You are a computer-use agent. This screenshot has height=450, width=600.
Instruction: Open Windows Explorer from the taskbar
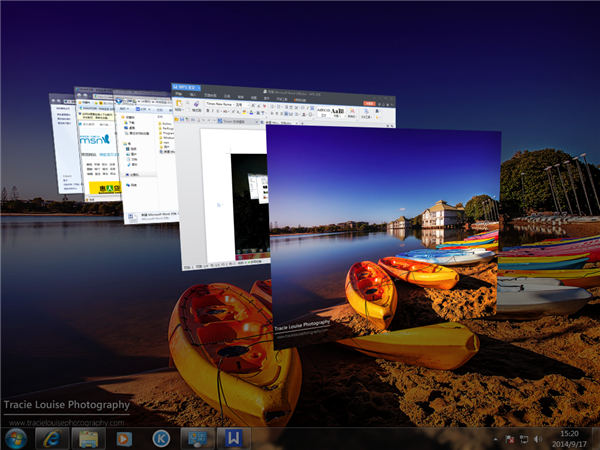click(88, 438)
